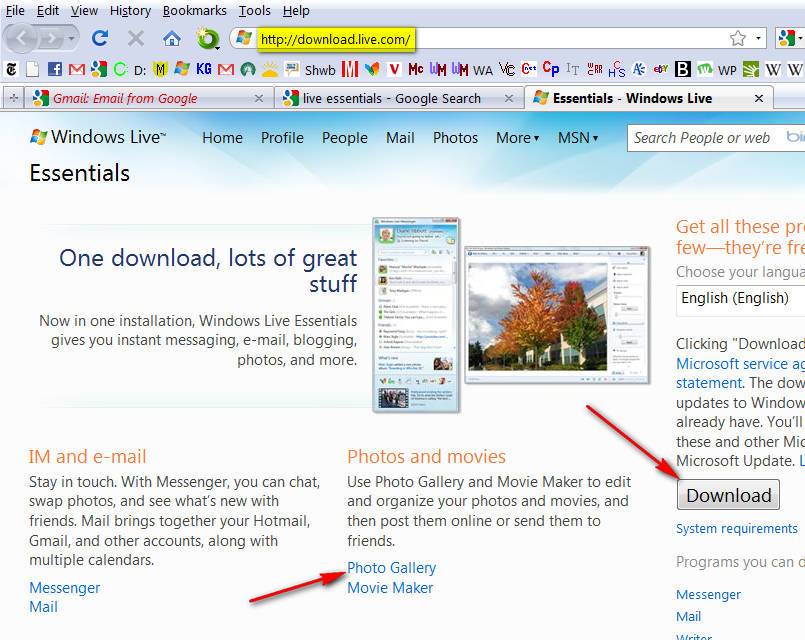Open the WP bookmark
The image size is (805, 640).
click(x=727, y=70)
